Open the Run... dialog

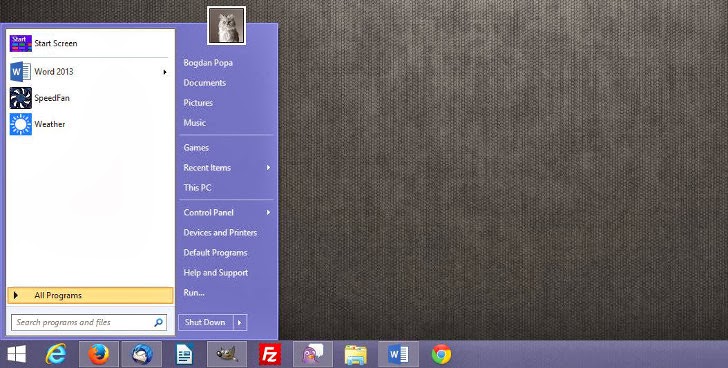pos(194,293)
